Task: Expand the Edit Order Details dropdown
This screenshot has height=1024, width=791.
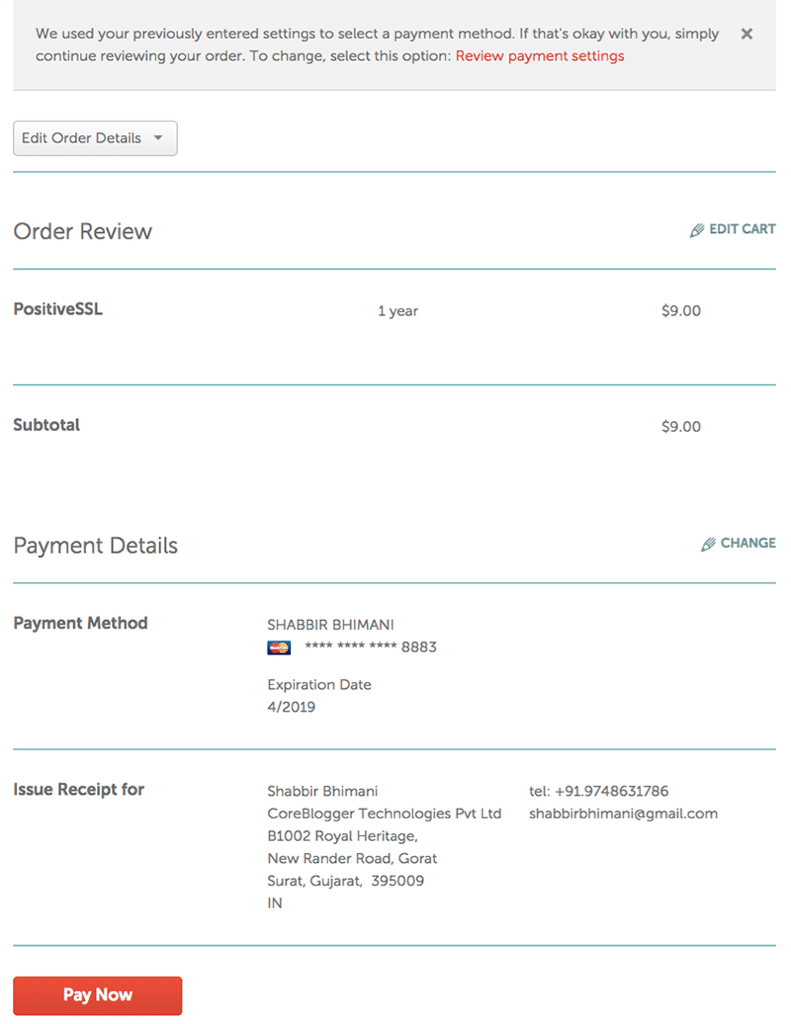Action: tap(95, 138)
